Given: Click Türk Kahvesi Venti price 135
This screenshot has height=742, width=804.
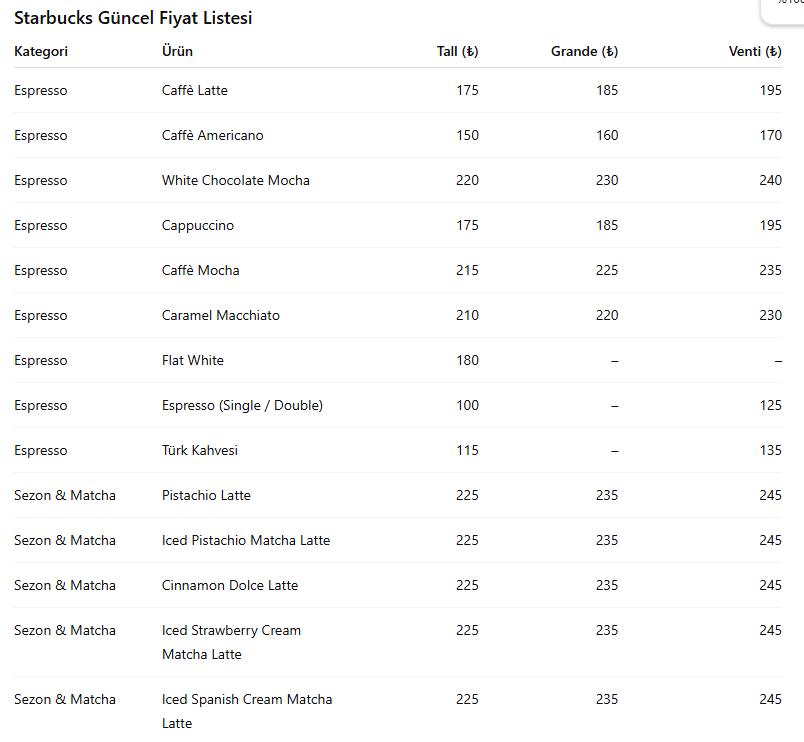Looking at the screenshot, I should point(770,451).
